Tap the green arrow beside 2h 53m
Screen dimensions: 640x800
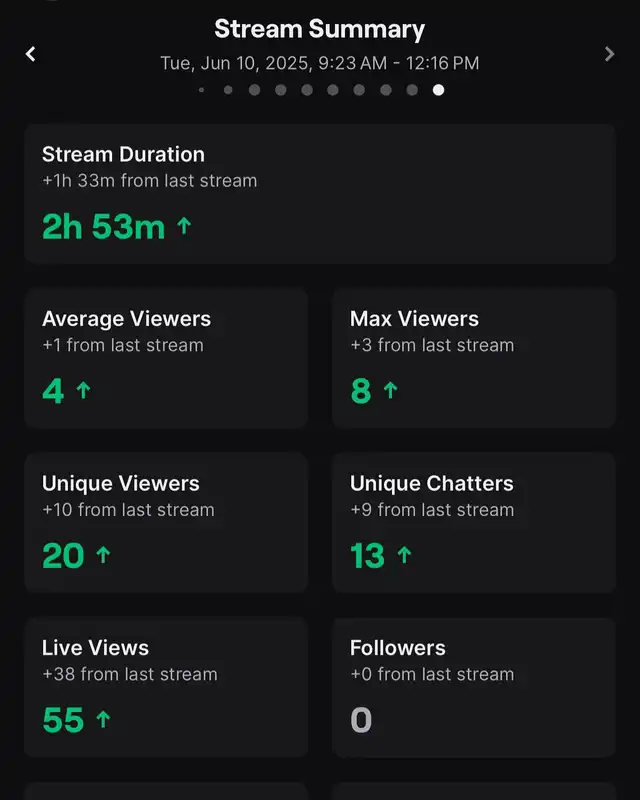pyautogui.click(x=183, y=227)
